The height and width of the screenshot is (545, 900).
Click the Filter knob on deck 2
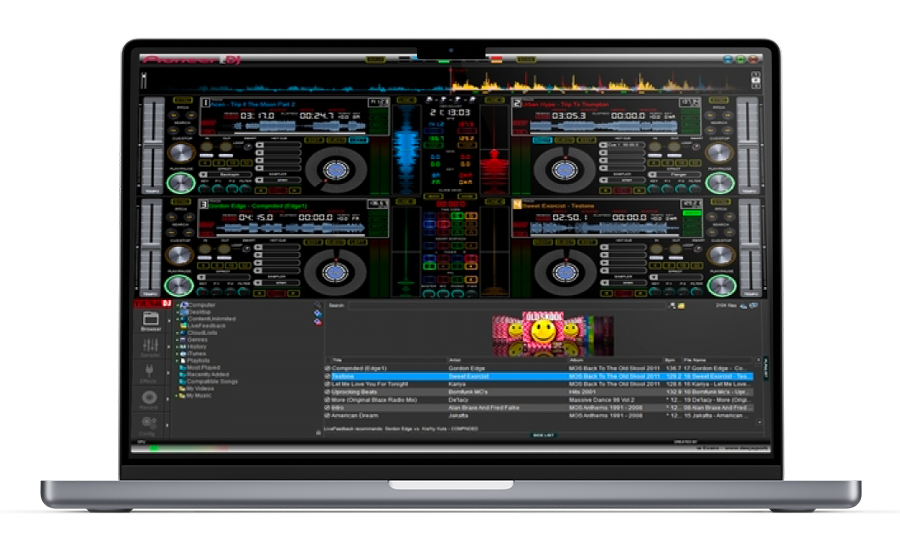coord(695,188)
